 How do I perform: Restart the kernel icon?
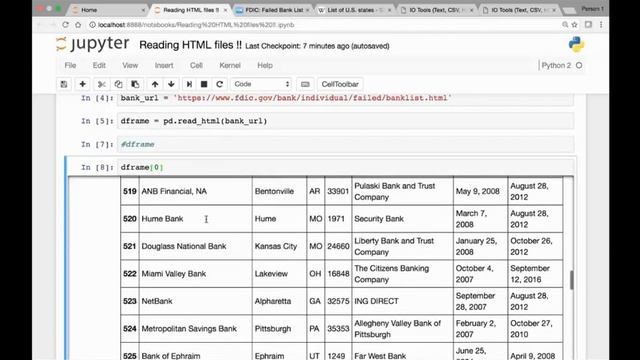(x=220, y=84)
